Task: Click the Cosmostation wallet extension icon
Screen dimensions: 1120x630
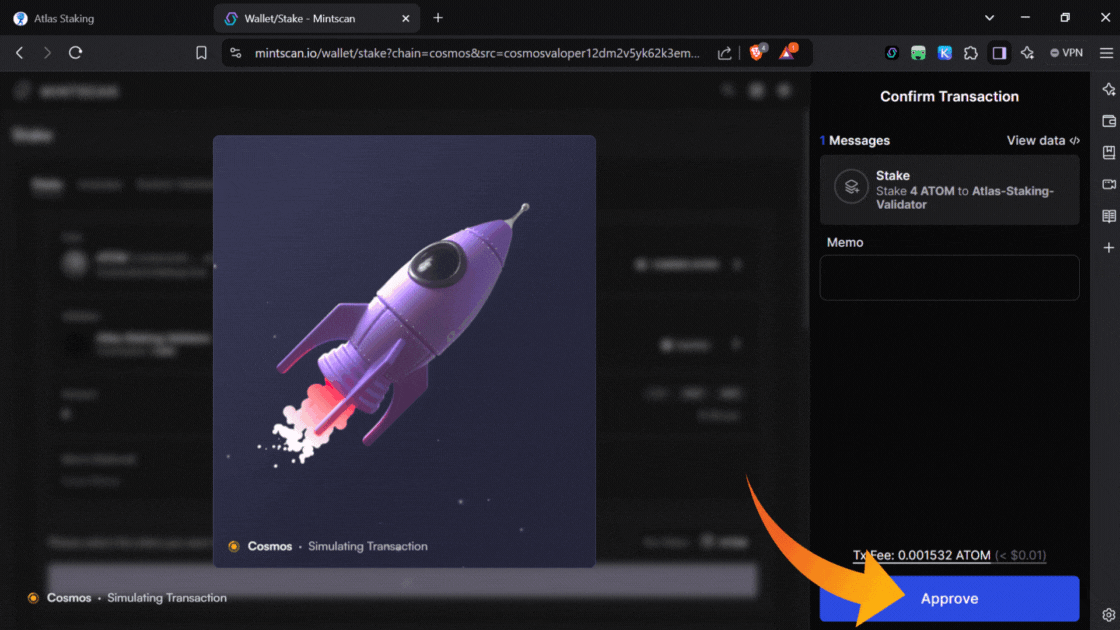Action: pyautogui.click(x=892, y=53)
